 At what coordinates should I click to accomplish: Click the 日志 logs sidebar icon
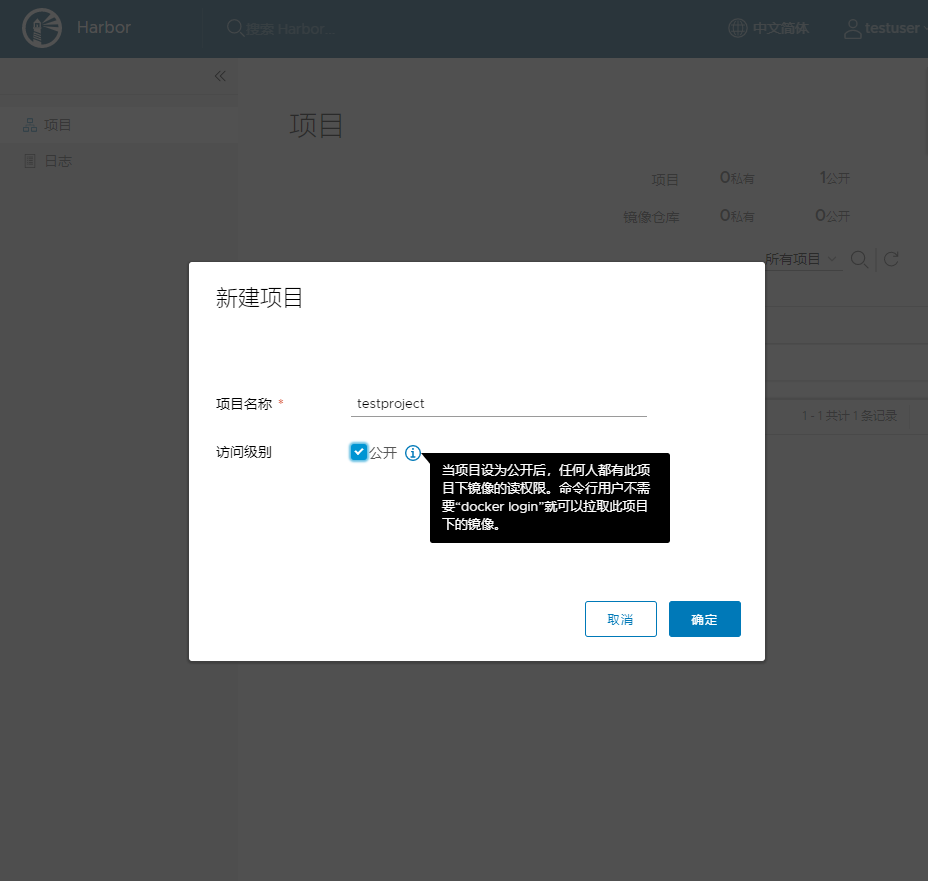[x=30, y=161]
